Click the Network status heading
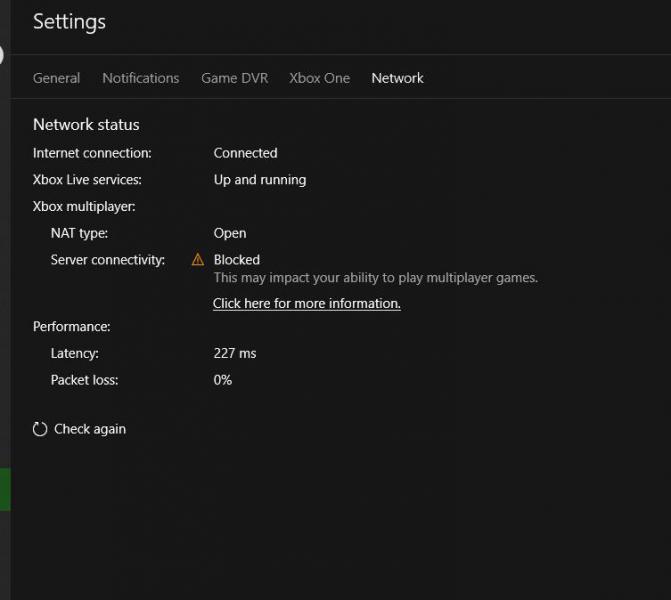Viewport: 671px width, 600px height. pos(86,125)
